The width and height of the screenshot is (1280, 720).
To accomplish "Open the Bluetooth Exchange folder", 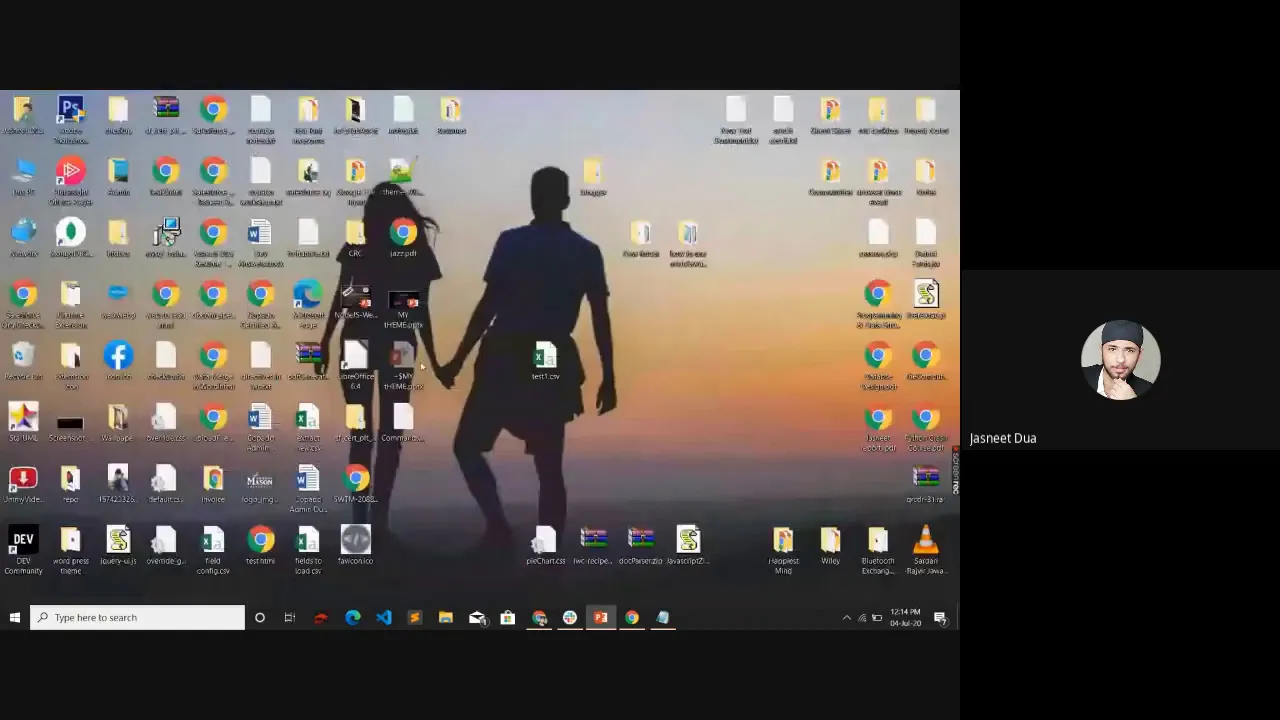I will click(878, 551).
